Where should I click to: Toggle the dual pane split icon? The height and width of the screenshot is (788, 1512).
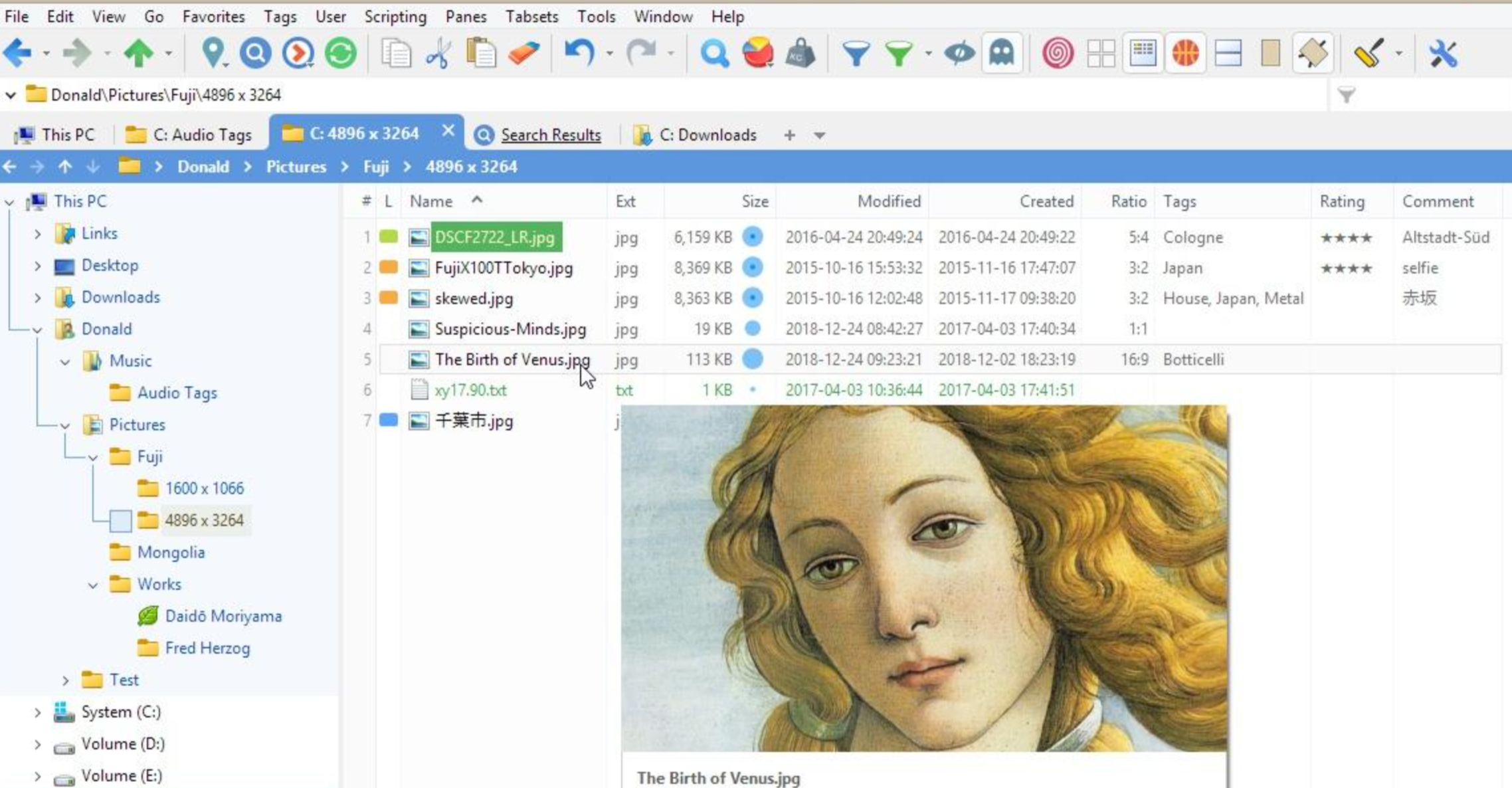[x=1228, y=52]
